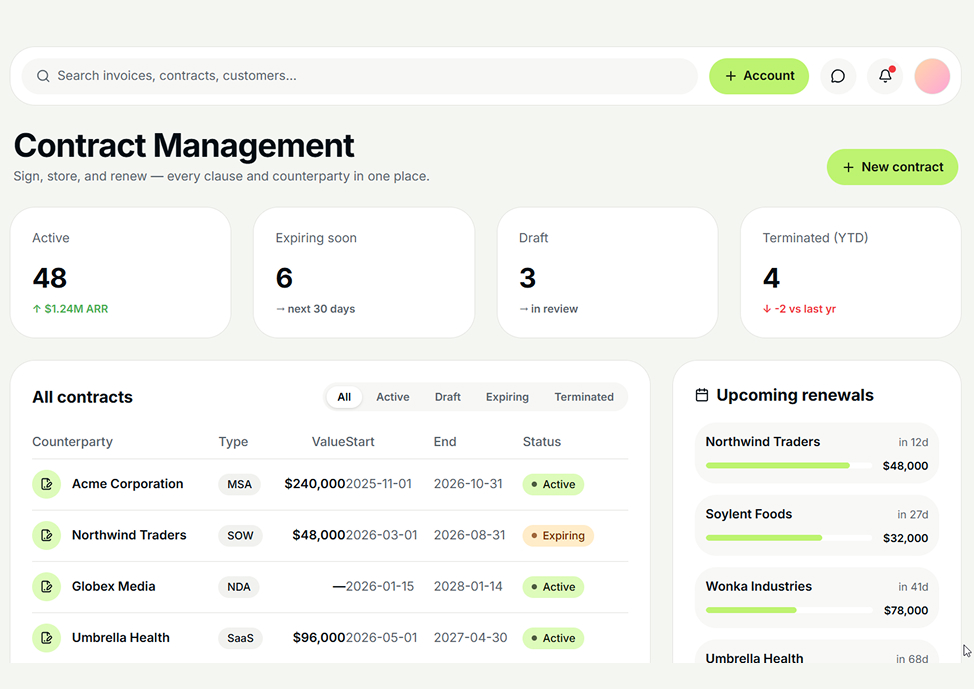
Task: Select the All filter tab
Action: click(344, 397)
